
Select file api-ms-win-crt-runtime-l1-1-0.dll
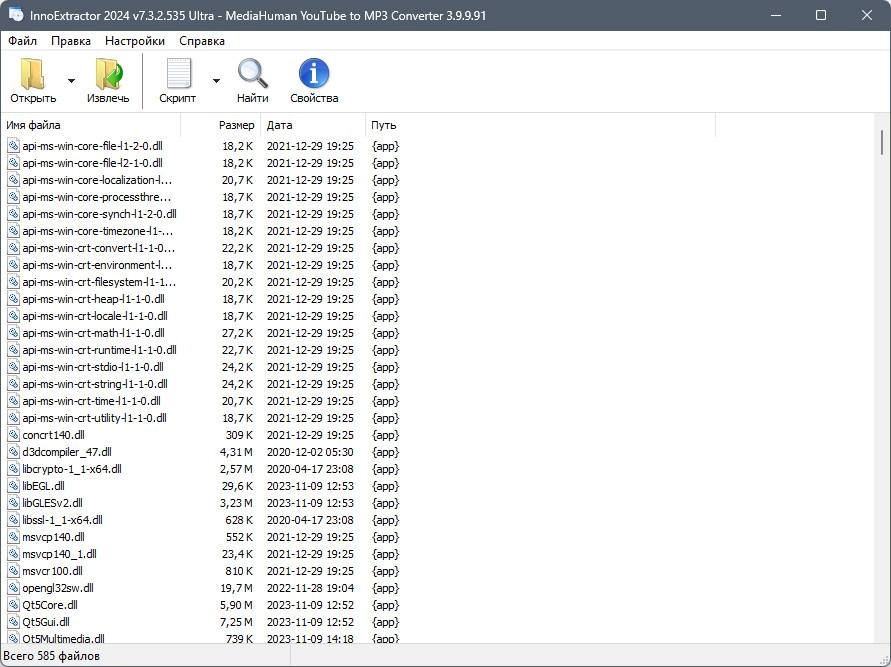pyautogui.click(x=99, y=351)
